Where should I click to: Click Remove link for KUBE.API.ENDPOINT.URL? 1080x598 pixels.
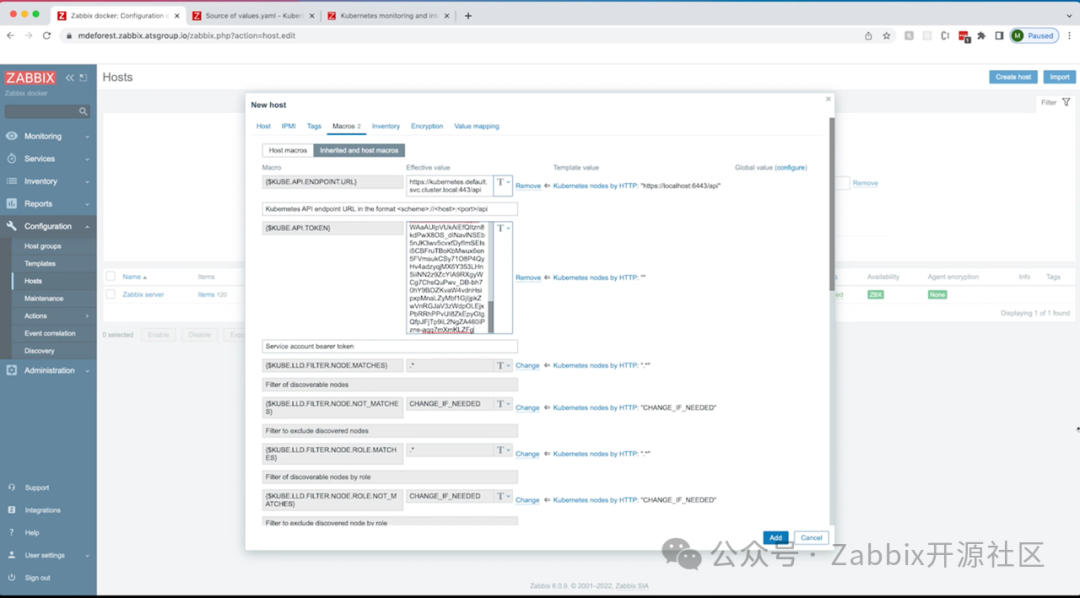[x=528, y=186]
